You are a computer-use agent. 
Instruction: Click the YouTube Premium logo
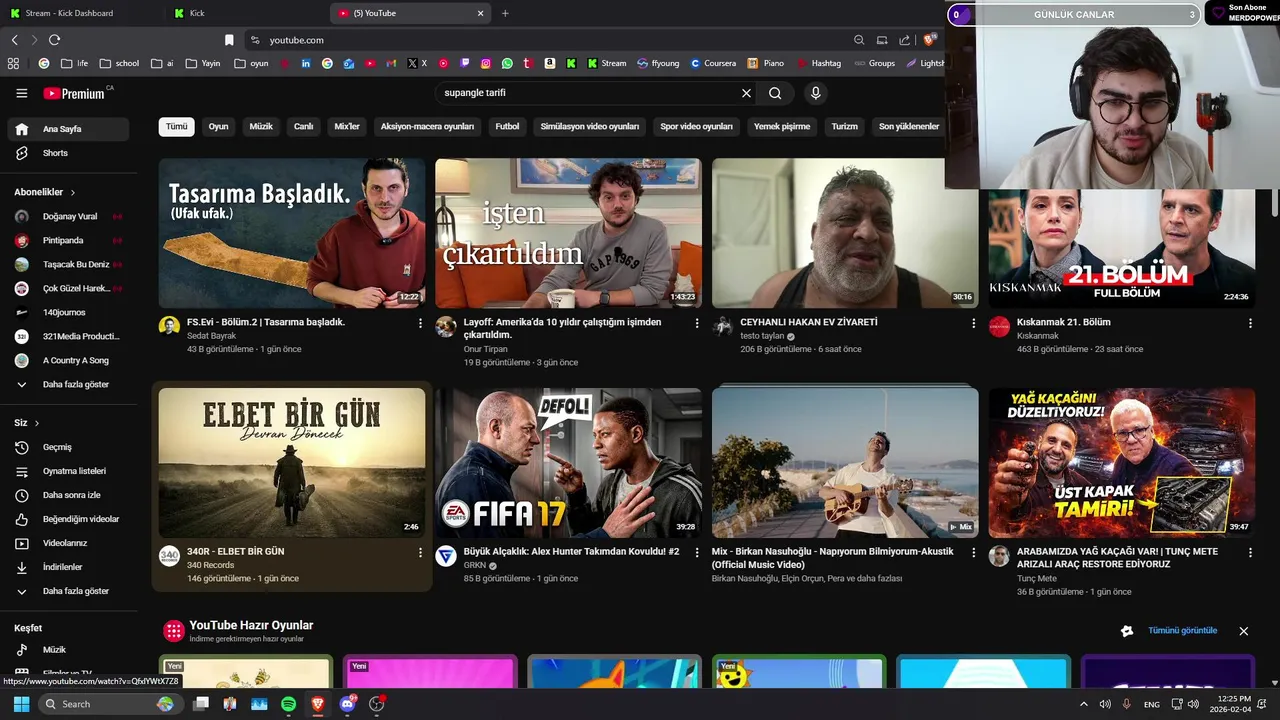click(x=74, y=93)
